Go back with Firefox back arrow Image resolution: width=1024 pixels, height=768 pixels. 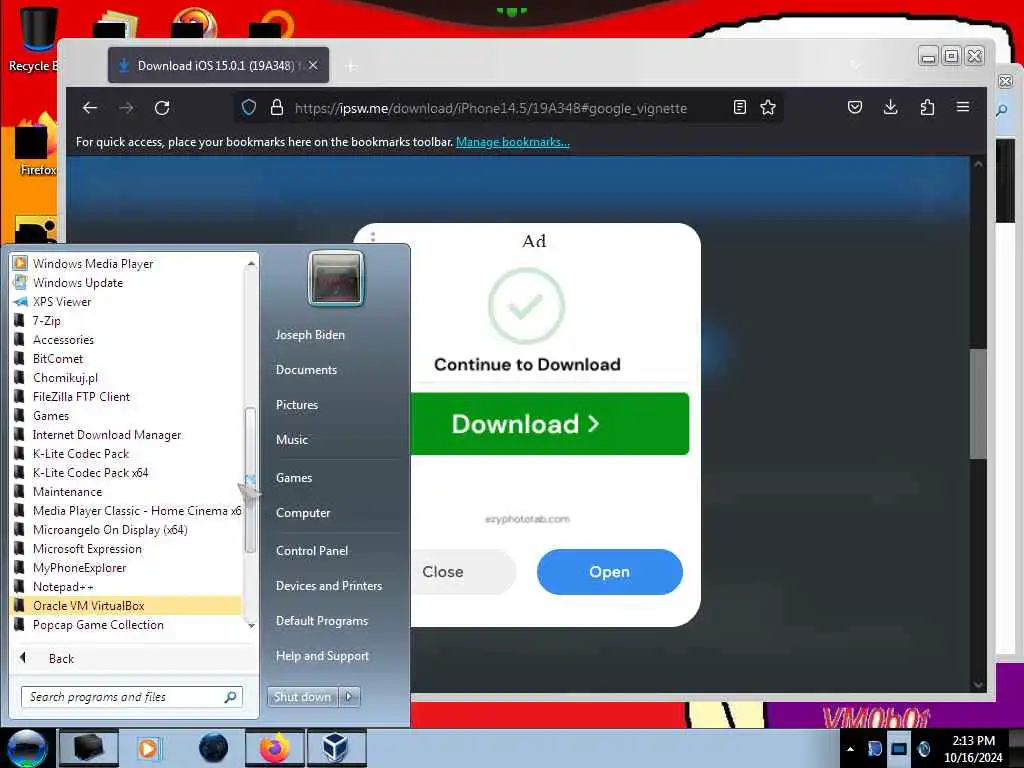tap(90, 108)
